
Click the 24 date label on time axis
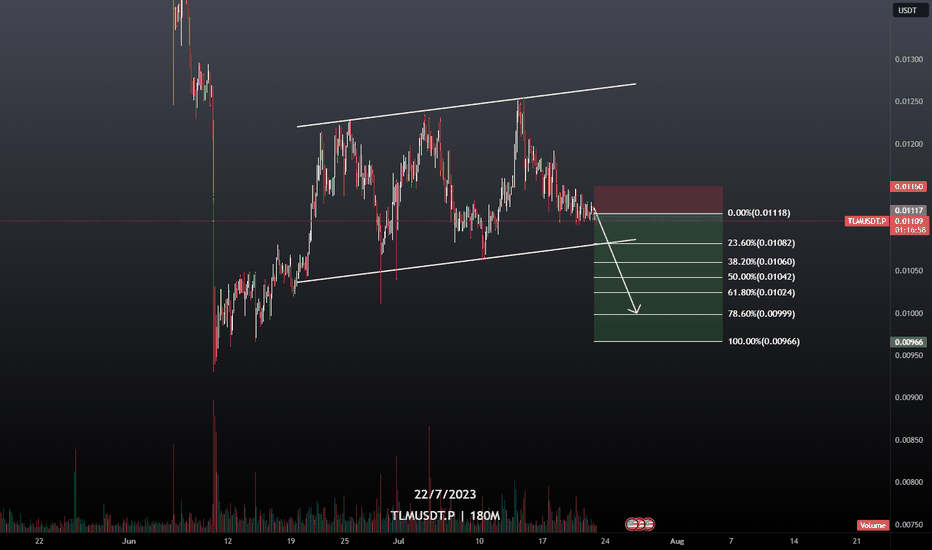605,541
